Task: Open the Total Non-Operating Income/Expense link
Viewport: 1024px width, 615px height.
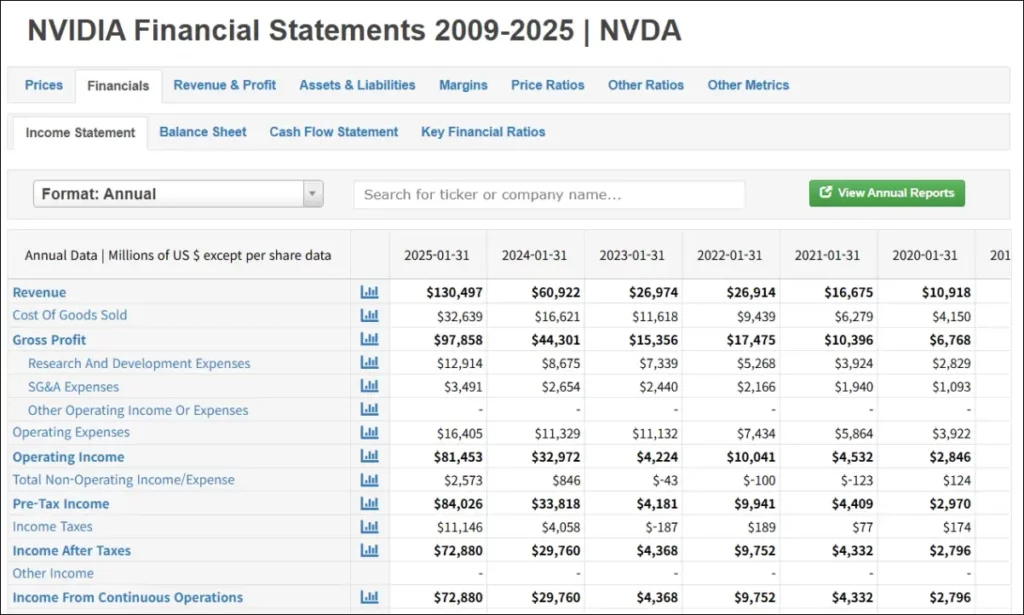Action: coord(123,480)
